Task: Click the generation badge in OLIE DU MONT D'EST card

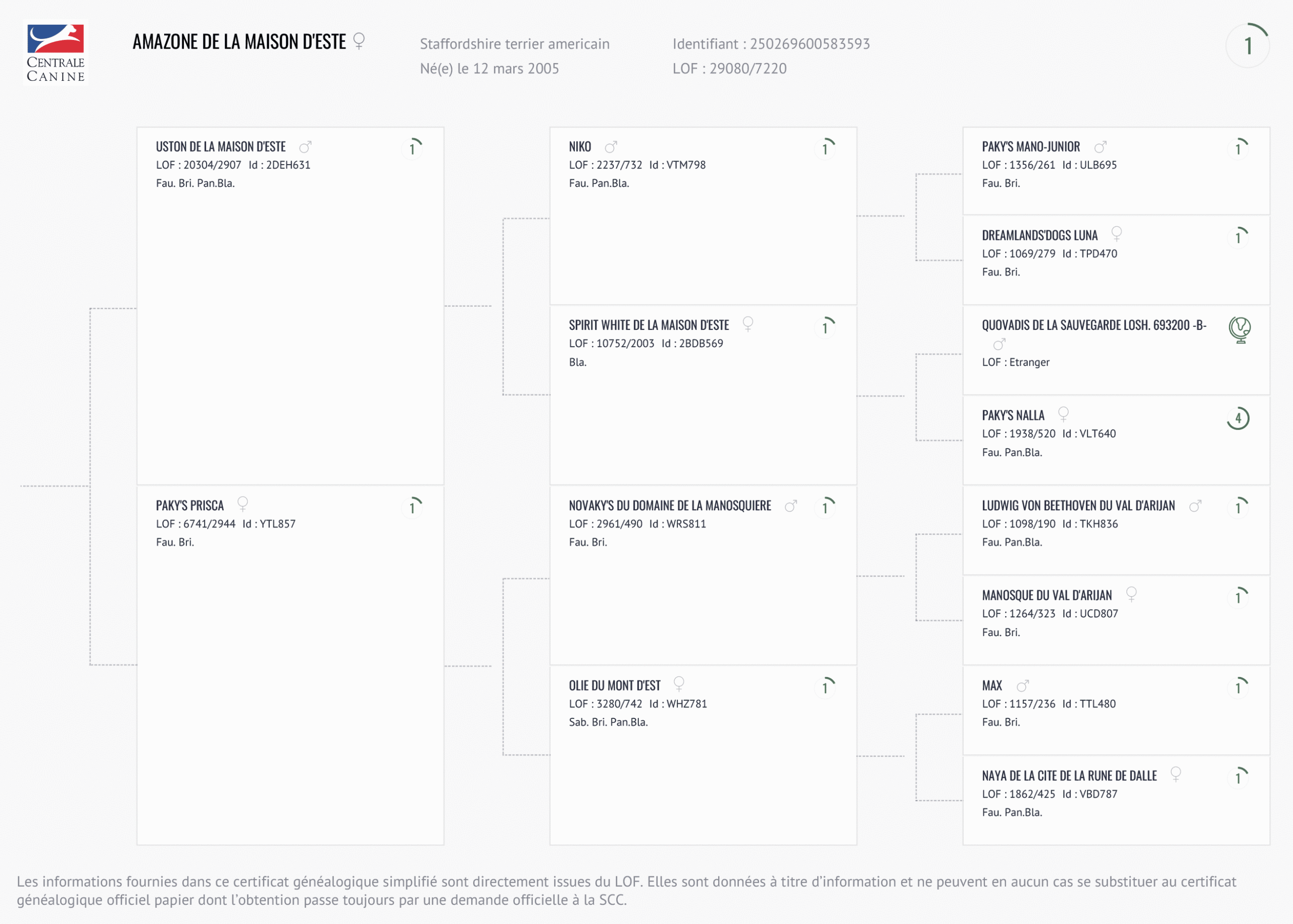Action: pos(825,687)
